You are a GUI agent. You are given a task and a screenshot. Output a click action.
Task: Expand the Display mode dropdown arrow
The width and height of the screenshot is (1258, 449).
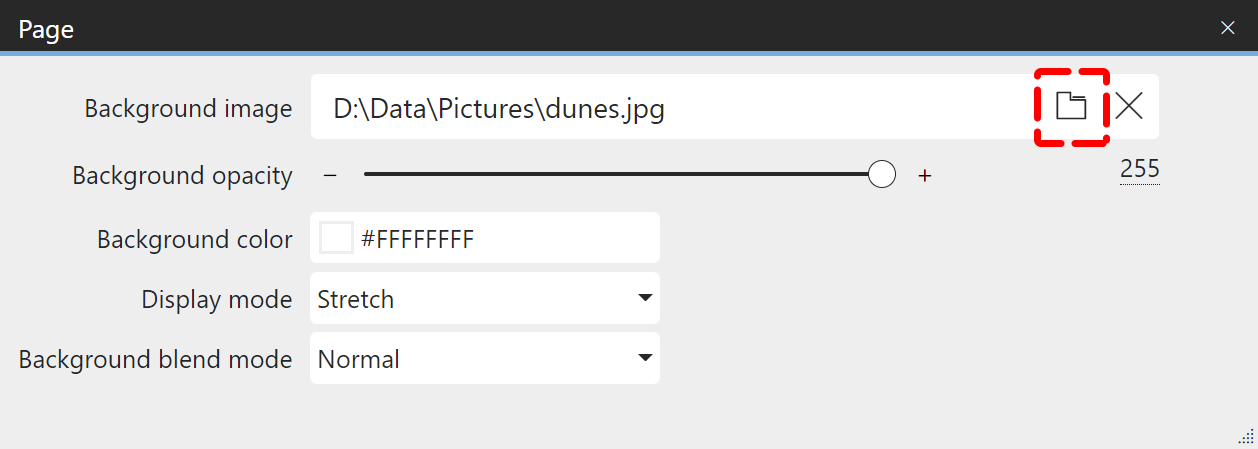coord(645,298)
